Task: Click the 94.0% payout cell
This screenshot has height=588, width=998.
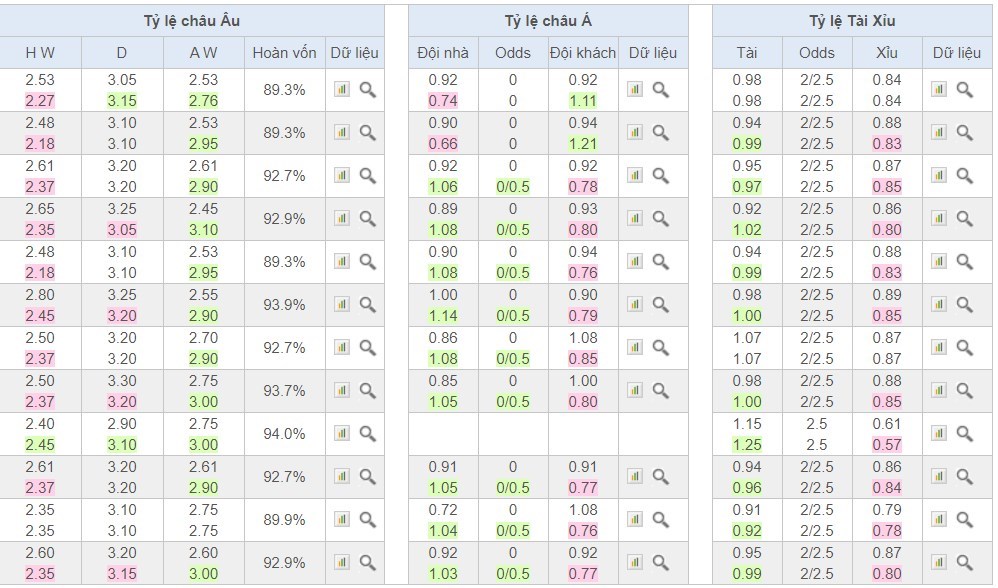Action: pos(284,433)
